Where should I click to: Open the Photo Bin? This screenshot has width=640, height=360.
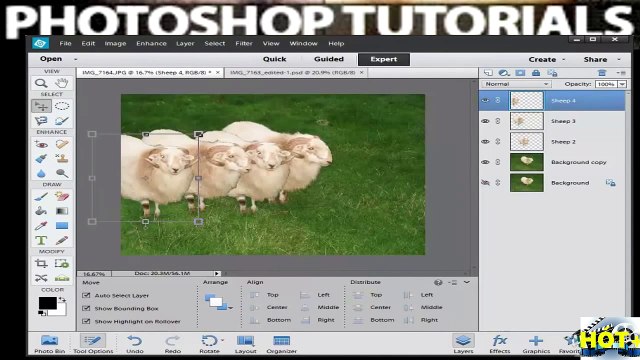point(49,344)
